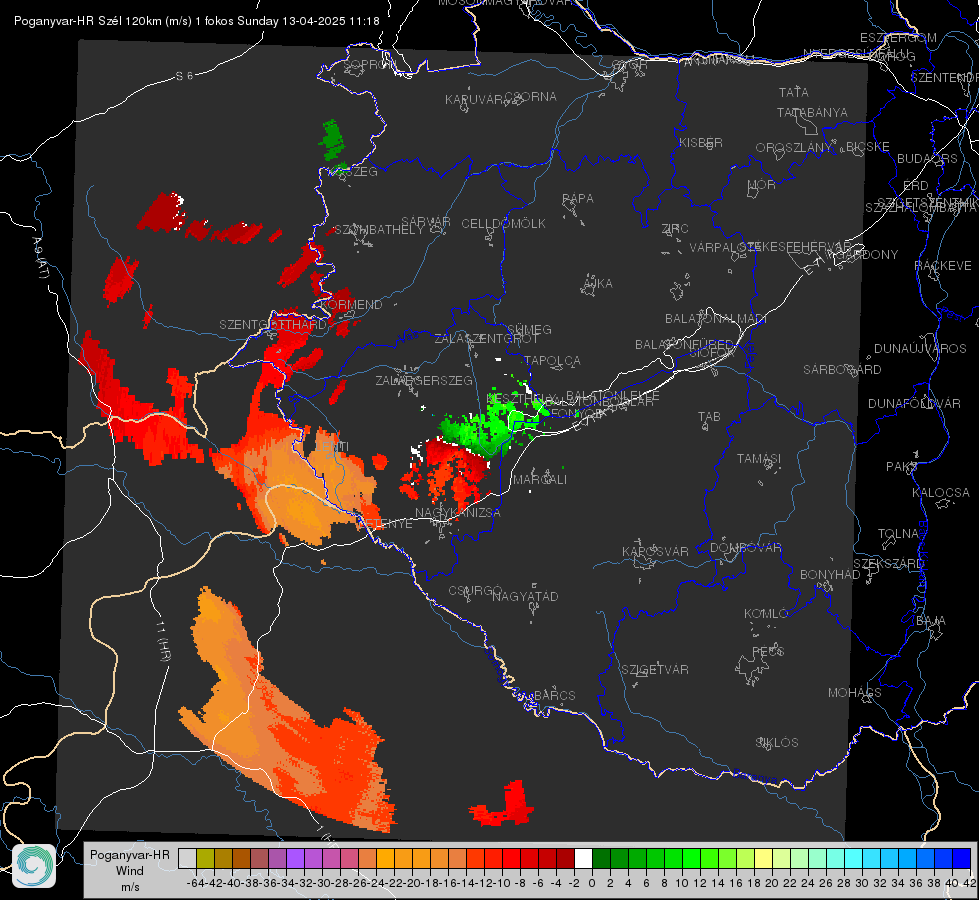Image resolution: width=979 pixels, height=900 pixels.
Task: Click the SÁRBOGÁRD city label
Action: click(x=842, y=370)
